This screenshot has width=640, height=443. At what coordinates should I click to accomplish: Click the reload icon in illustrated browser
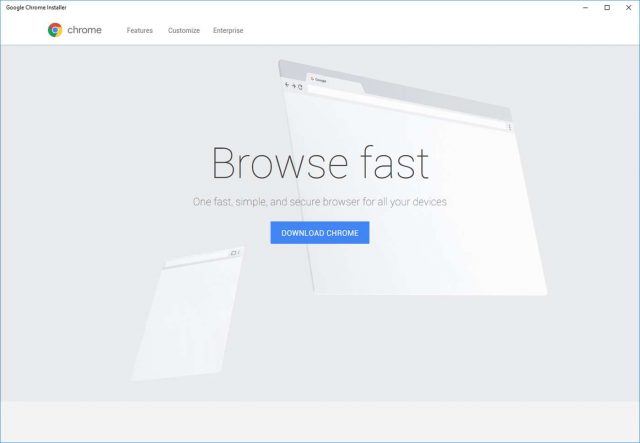point(300,87)
